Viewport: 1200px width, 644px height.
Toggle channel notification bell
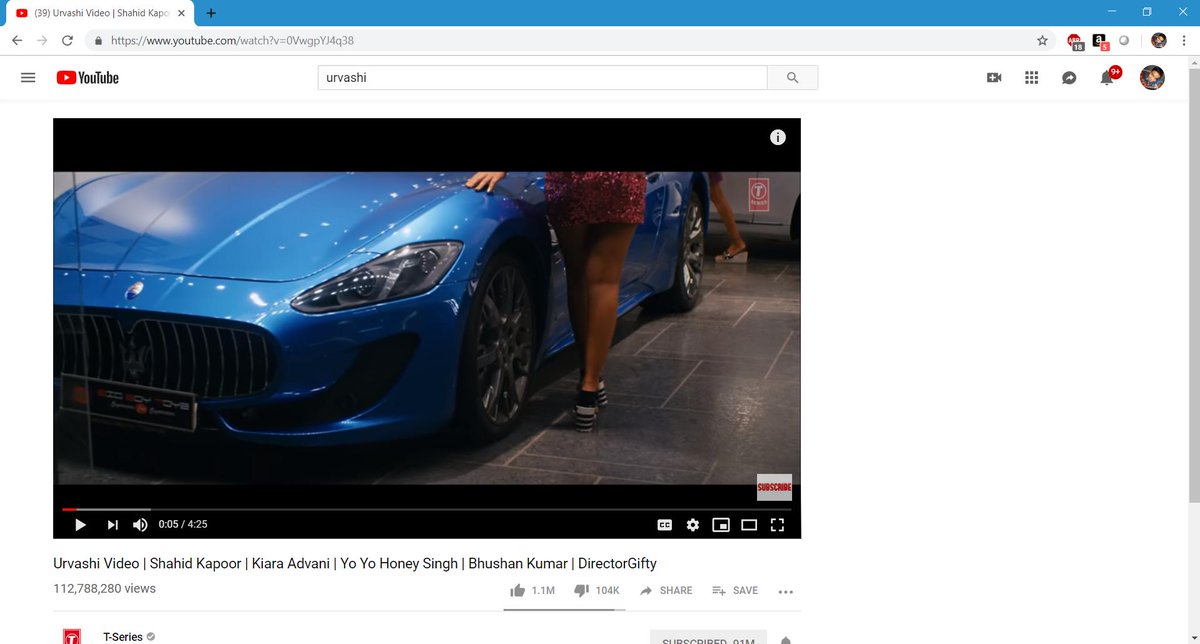coord(786,639)
